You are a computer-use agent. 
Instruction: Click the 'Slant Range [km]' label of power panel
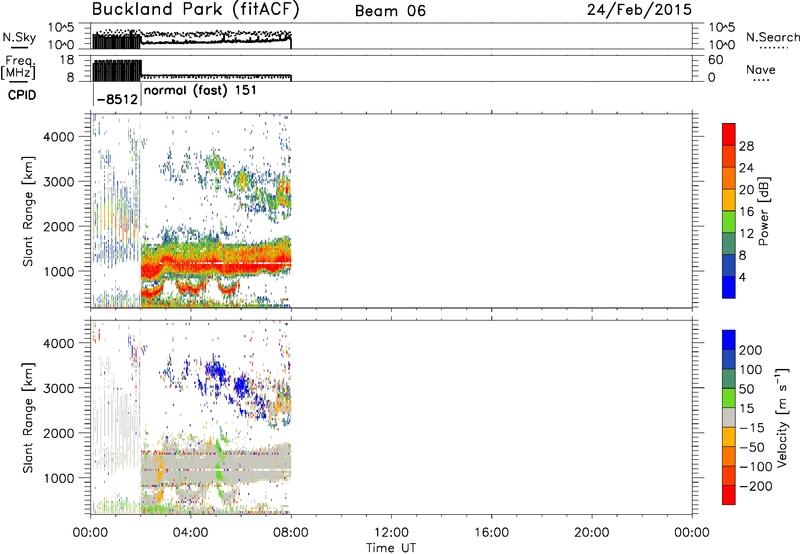coord(28,211)
